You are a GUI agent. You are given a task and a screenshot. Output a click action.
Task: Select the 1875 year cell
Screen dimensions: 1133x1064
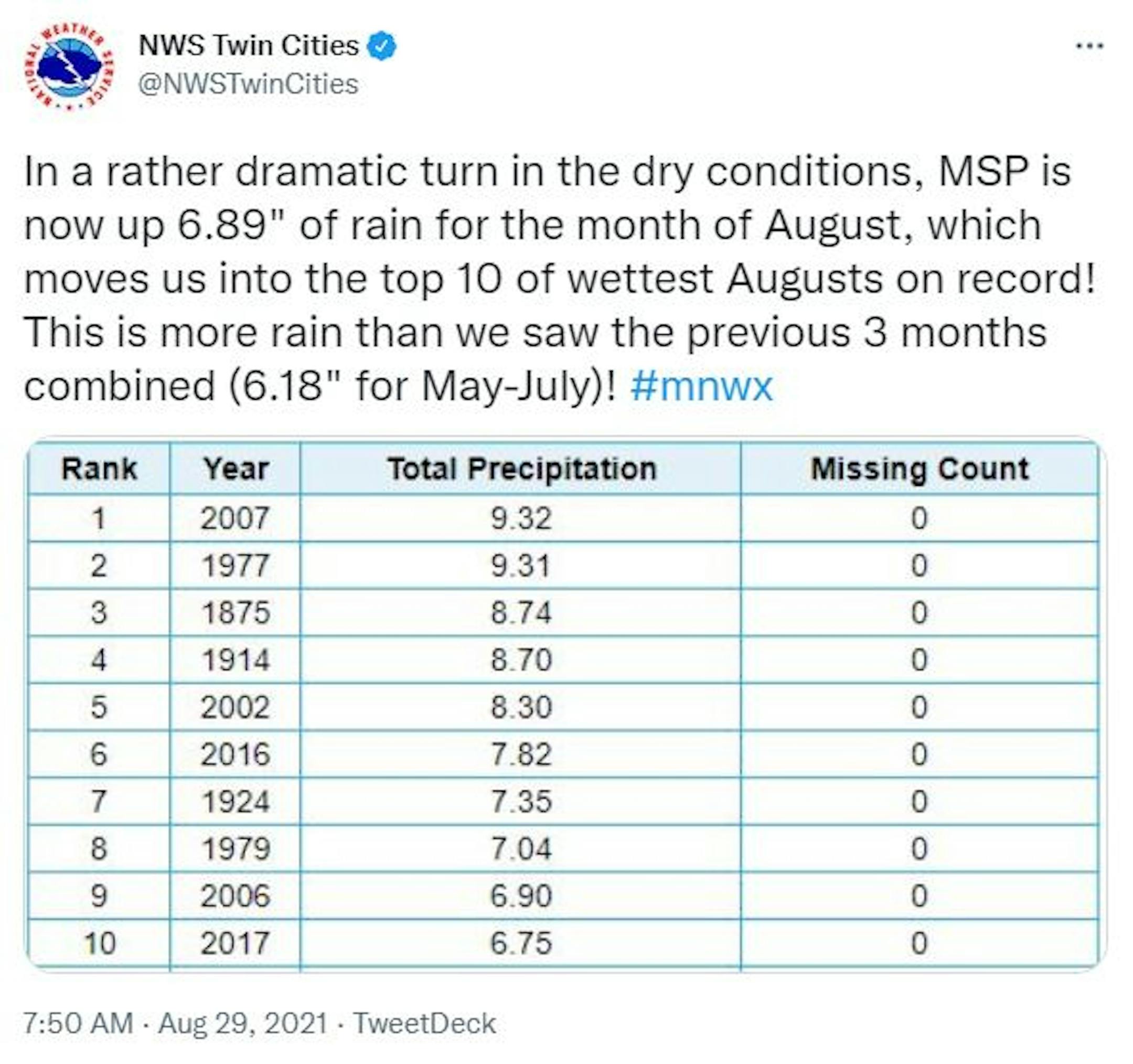click(235, 613)
